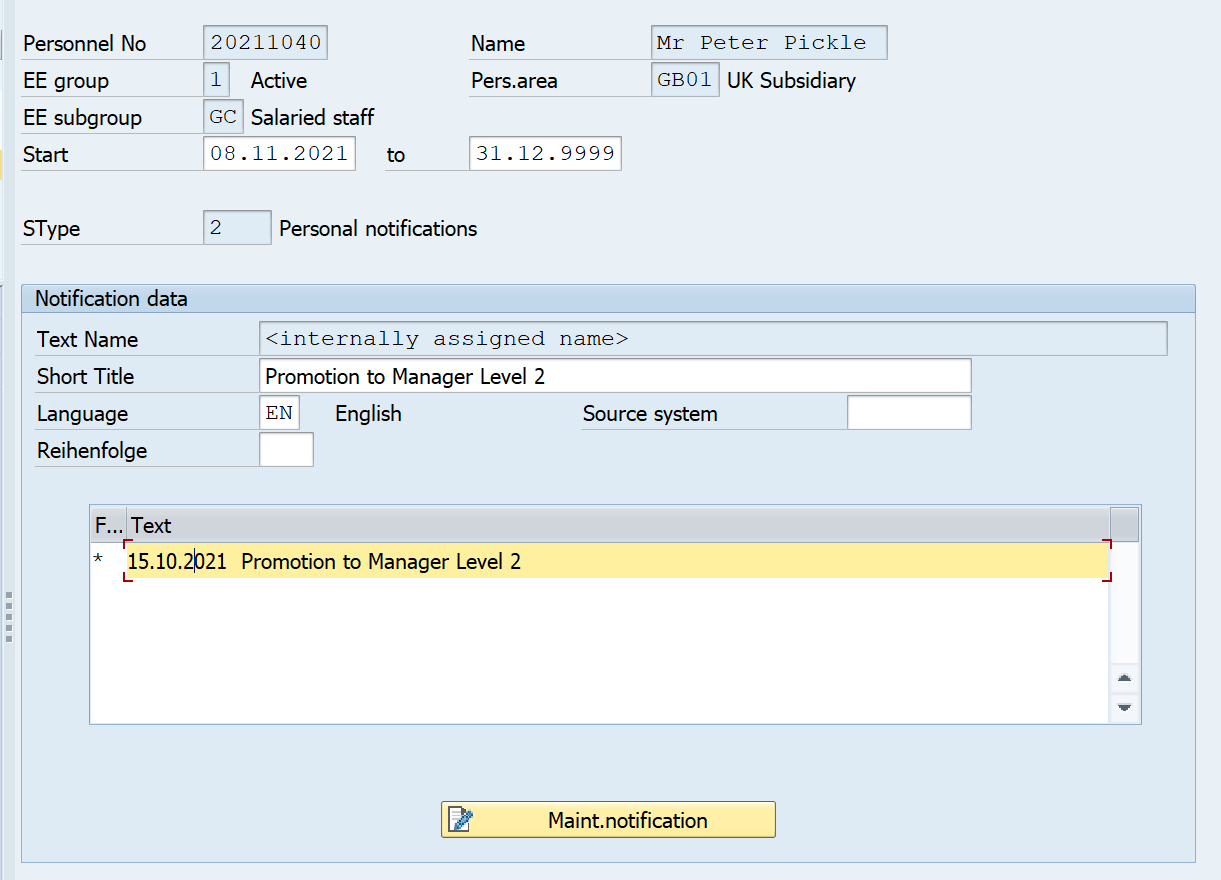Click the Maint.notification button

(608, 820)
